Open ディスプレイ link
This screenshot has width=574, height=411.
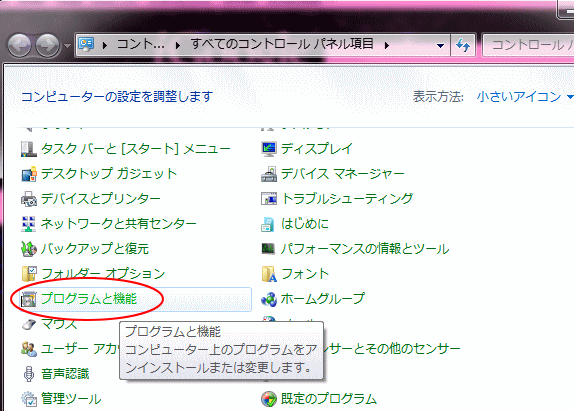pyautogui.click(x=317, y=149)
